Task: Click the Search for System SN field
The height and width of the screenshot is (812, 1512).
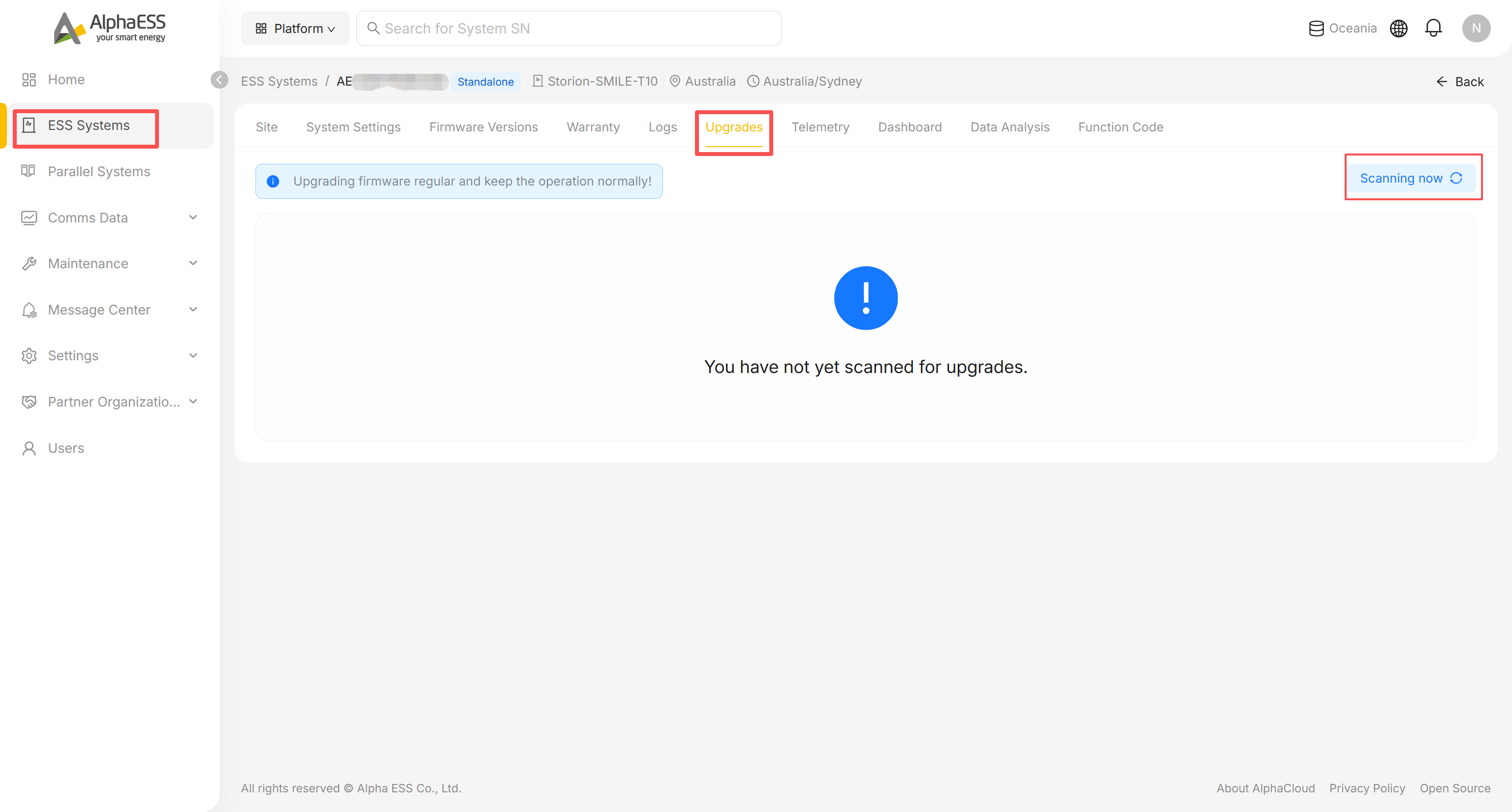Action: point(569,28)
